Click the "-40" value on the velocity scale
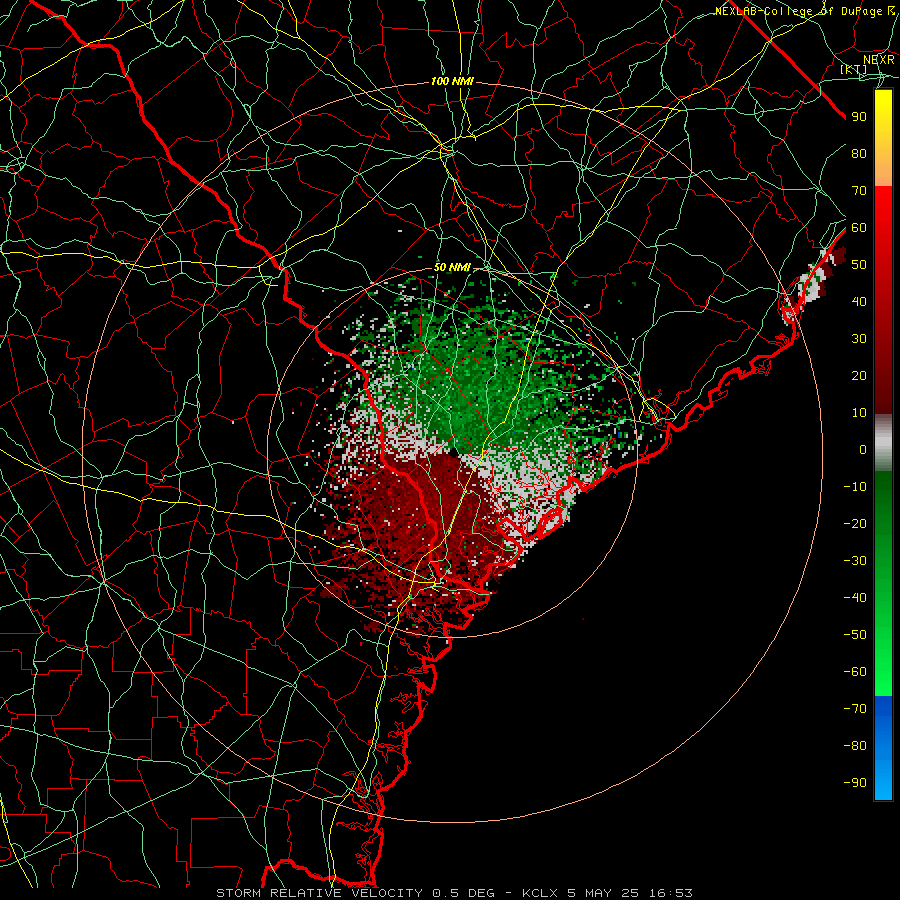The width and height of the screenshot is (900, 900). point(855,598)
